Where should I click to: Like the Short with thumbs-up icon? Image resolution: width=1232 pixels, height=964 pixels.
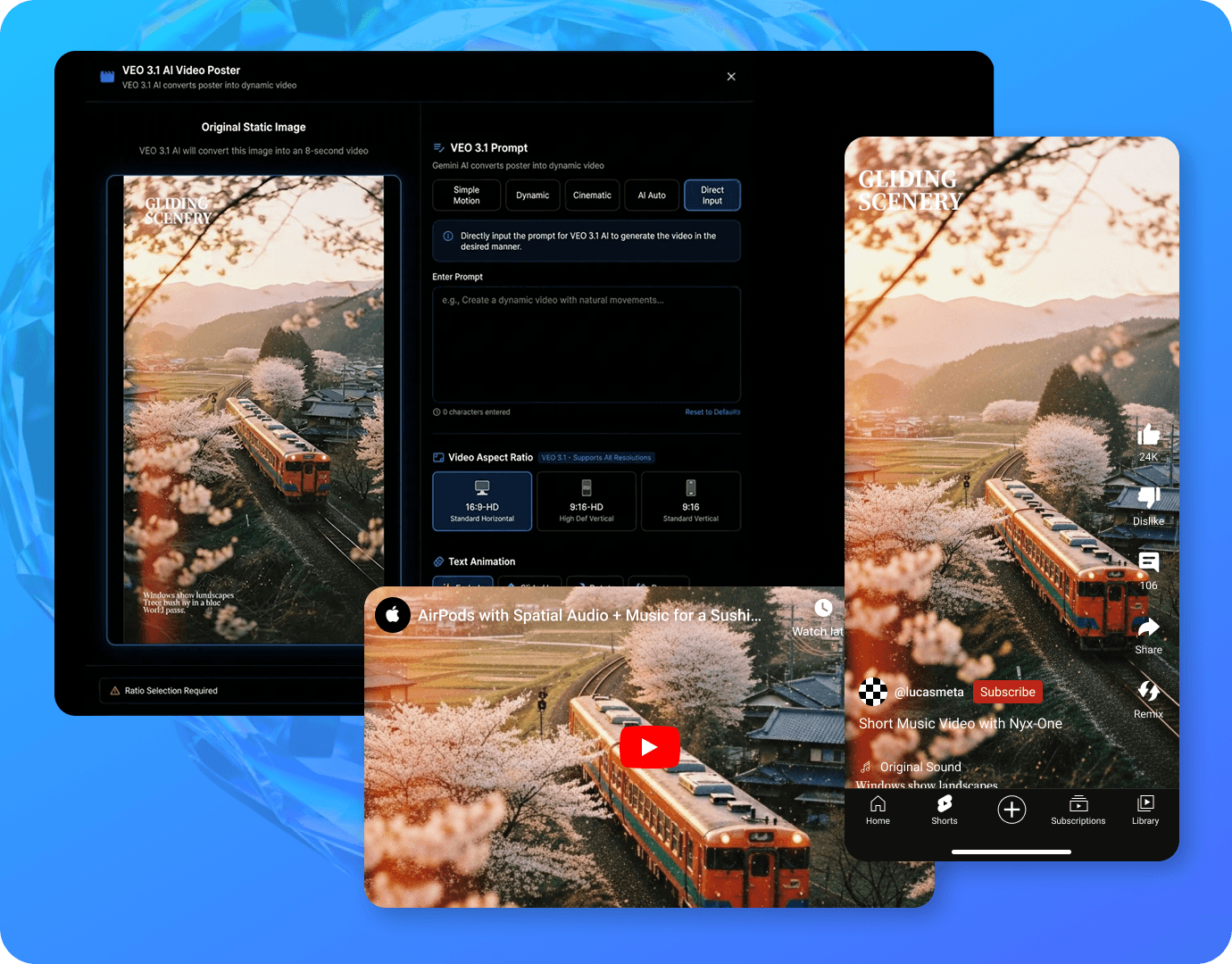pyautogui.click(x=1148, y=435)
